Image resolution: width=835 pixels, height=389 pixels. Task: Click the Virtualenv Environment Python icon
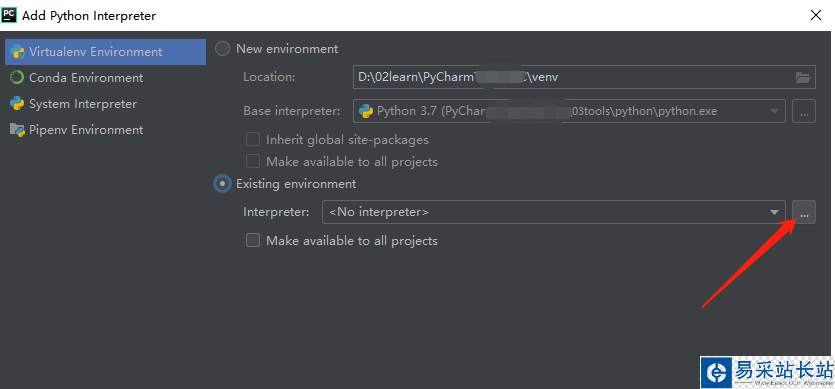pos(17,52)
